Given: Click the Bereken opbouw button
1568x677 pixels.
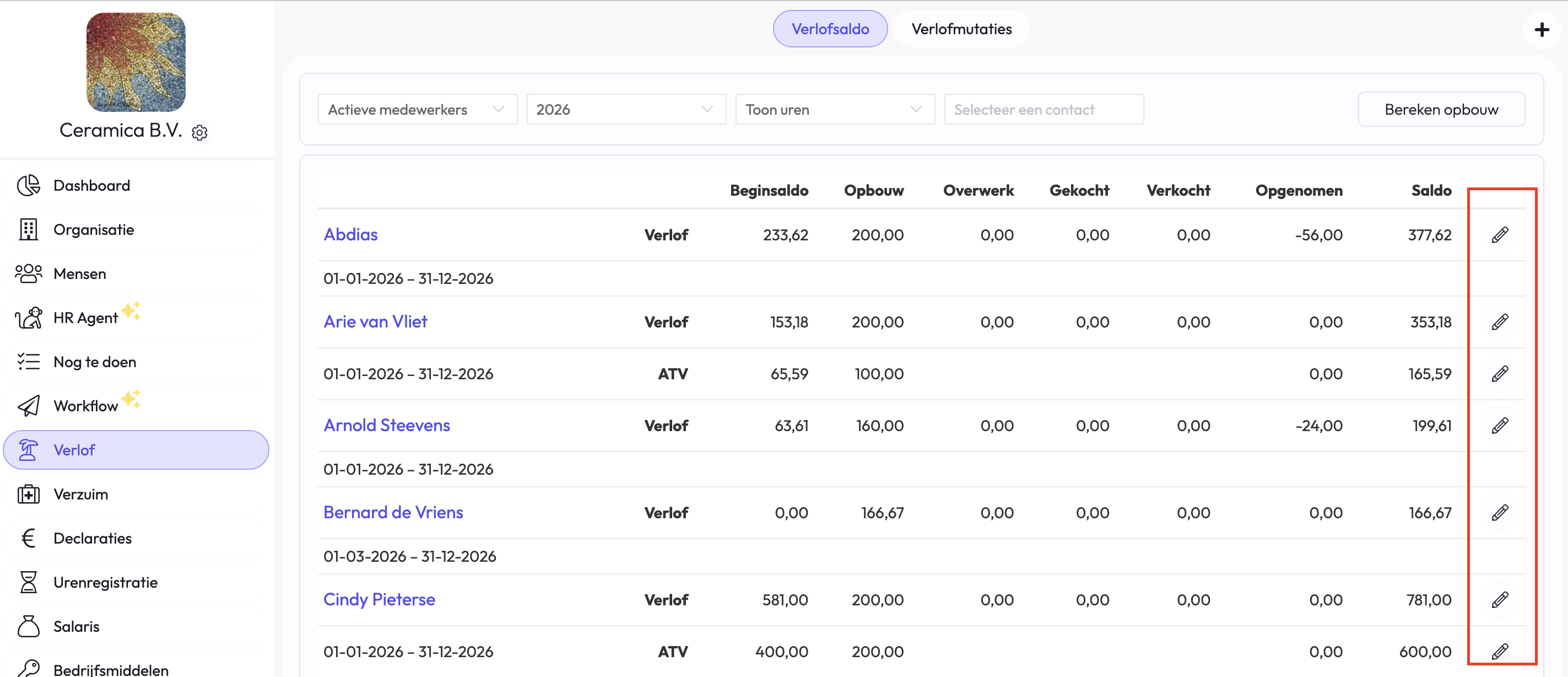Looking at the screenshot, I should coord(1440,110).
